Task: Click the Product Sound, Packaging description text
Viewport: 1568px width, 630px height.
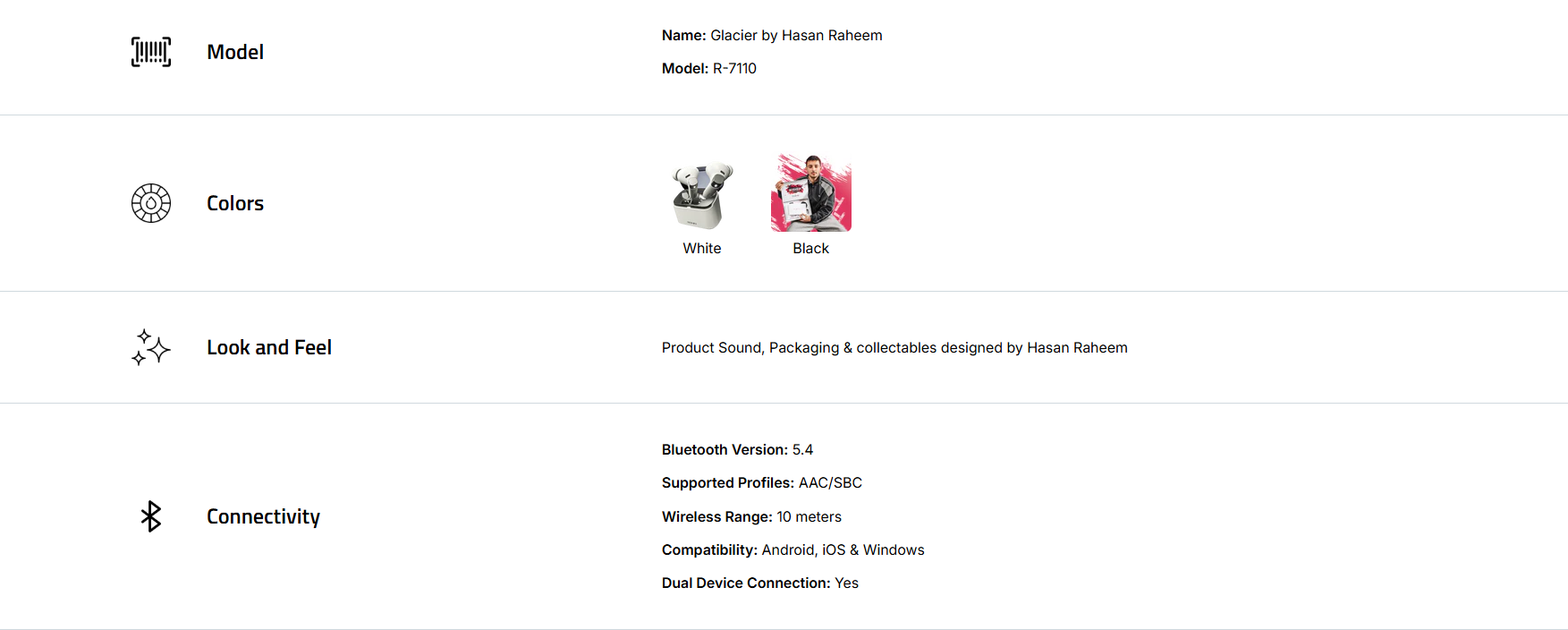Action: click(894, 348)
